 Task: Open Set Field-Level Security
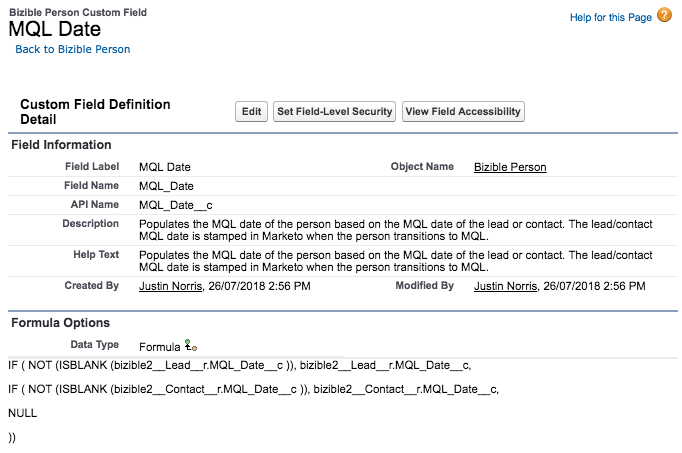coord(335,112)
